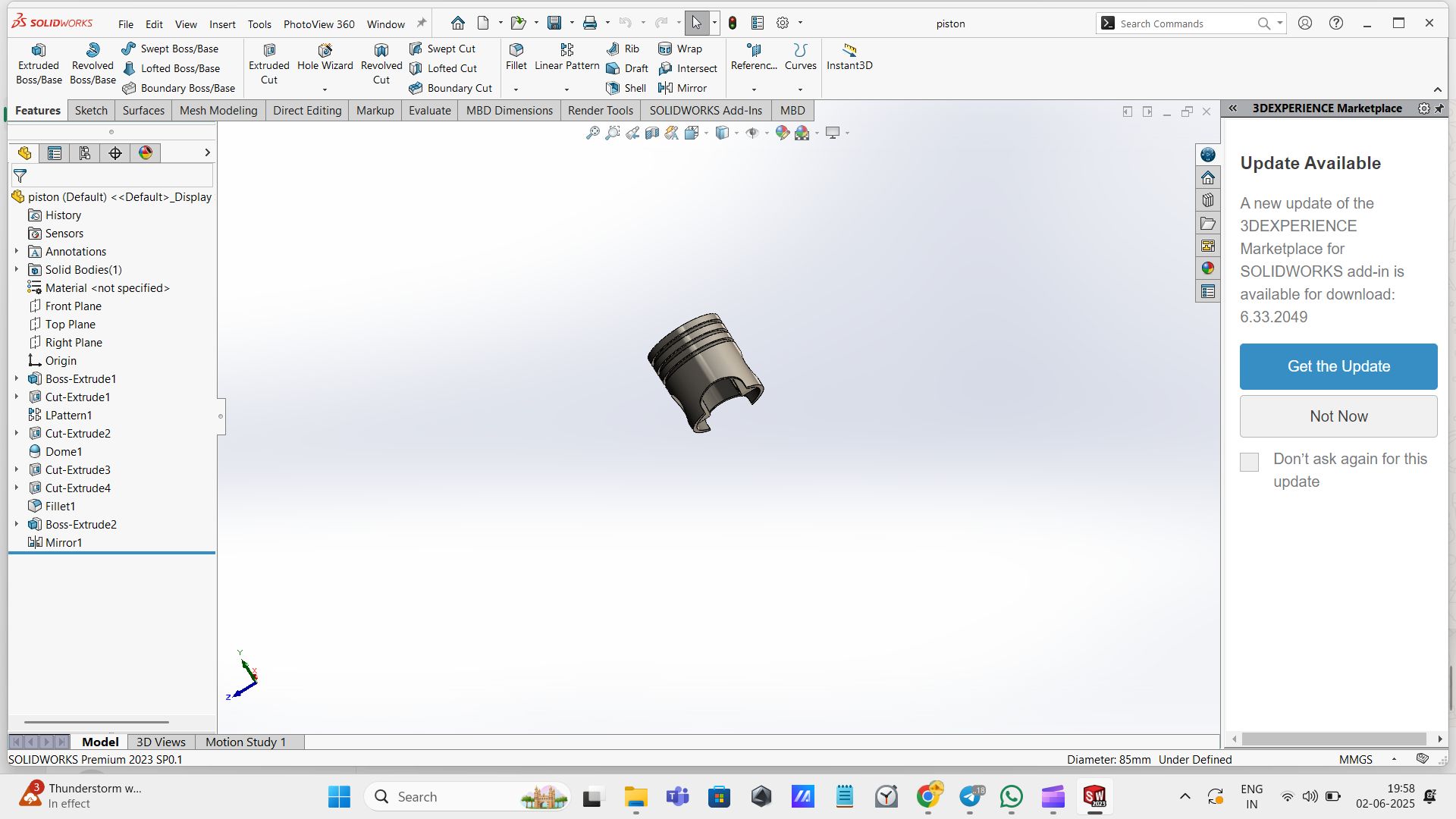The image size is (1456, 819).
Task: Expand the Boss-Extrude1 feature node
Action: point(17,378)
